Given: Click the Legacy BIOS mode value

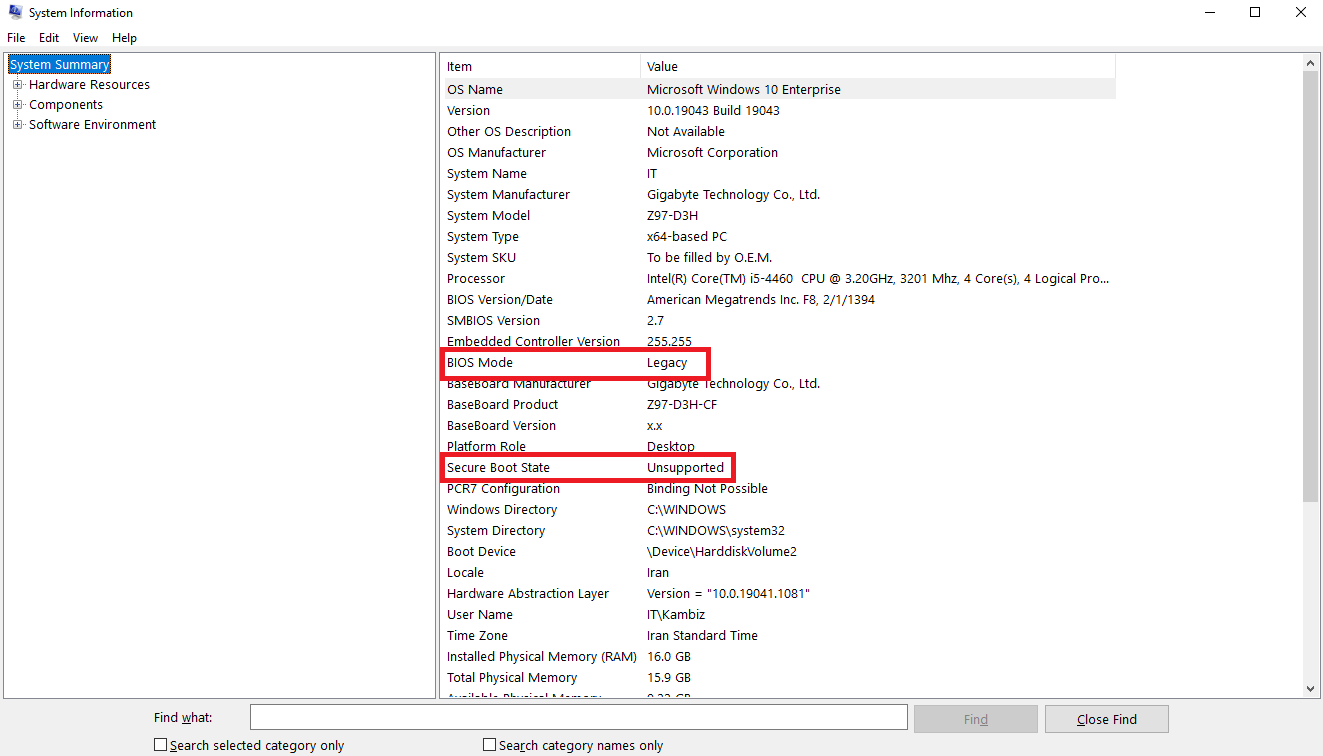Looking at the screenshot, I should point(667,362).
